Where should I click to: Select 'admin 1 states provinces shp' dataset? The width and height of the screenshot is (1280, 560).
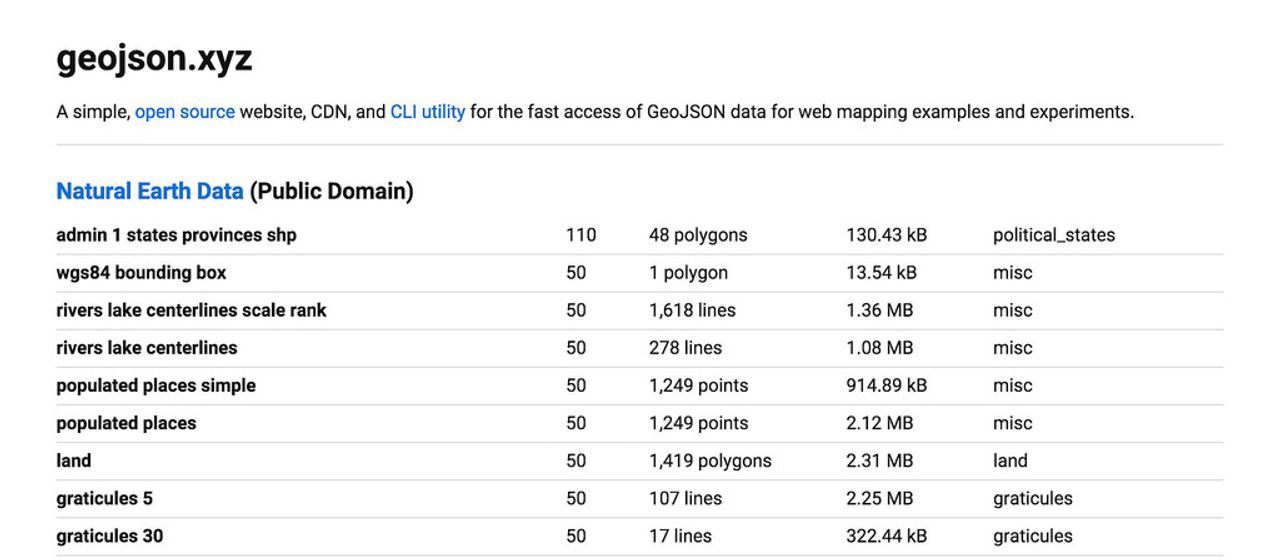tap(176, 235)
